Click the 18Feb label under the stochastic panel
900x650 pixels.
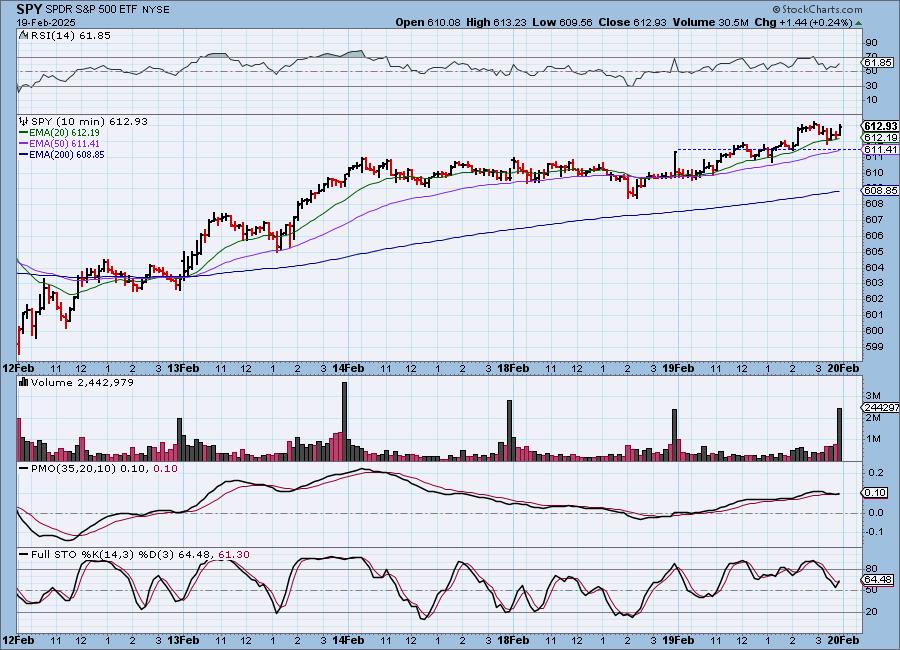click(x=513, y=640)
